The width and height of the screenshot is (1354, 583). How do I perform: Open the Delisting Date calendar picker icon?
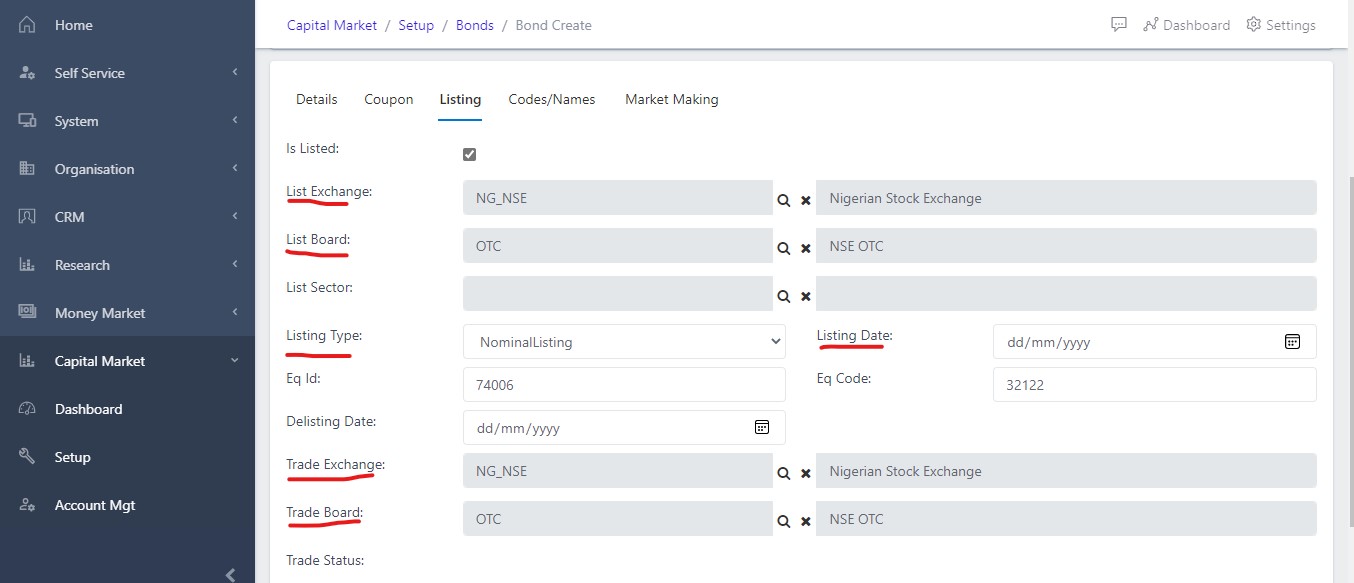click(x=761, y=427)
